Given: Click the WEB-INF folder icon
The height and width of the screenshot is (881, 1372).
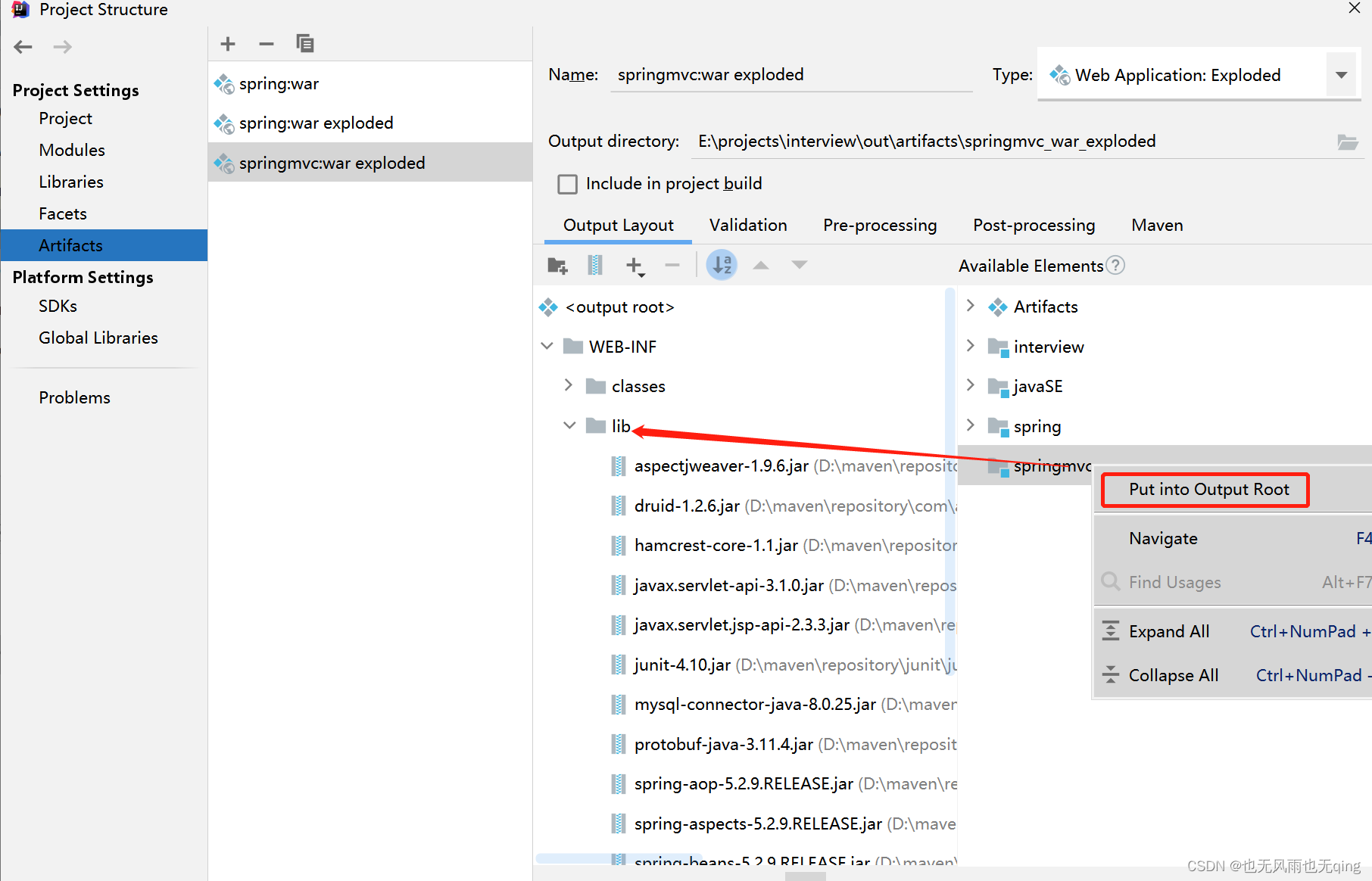Looking at the screenshot, I should 573,347.
